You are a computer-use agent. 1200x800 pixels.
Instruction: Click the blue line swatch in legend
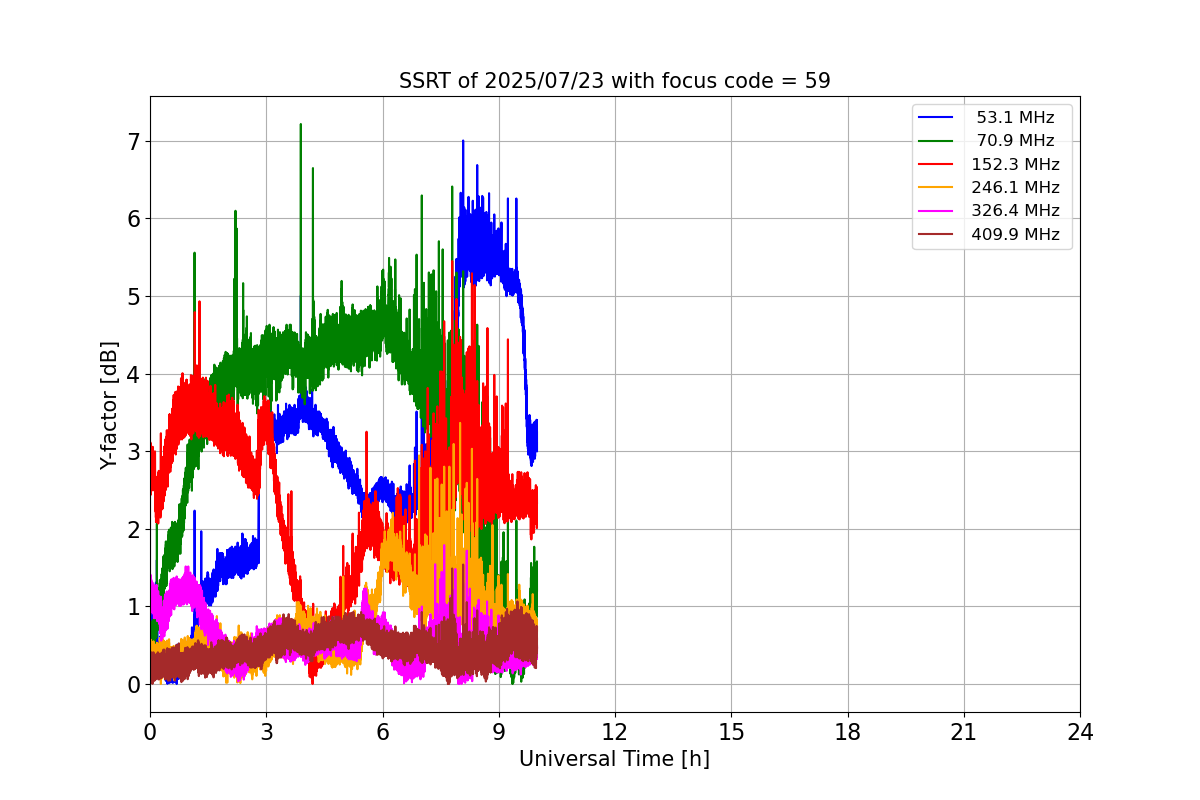click(x=937, y=118)
